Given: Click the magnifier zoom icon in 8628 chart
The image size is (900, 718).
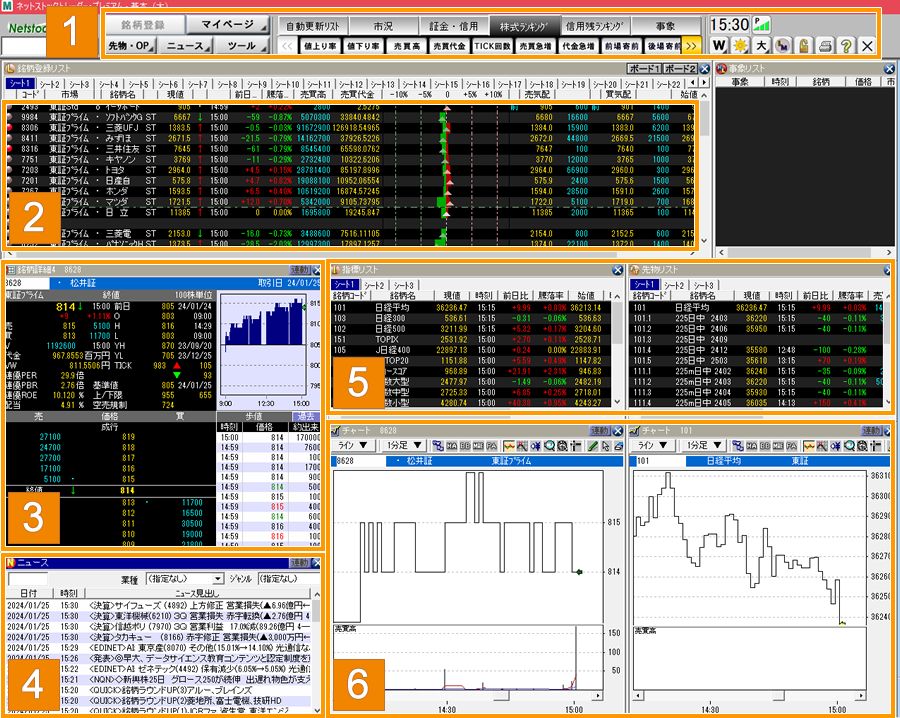Looking at the screenshot, I should coord(547,445).
